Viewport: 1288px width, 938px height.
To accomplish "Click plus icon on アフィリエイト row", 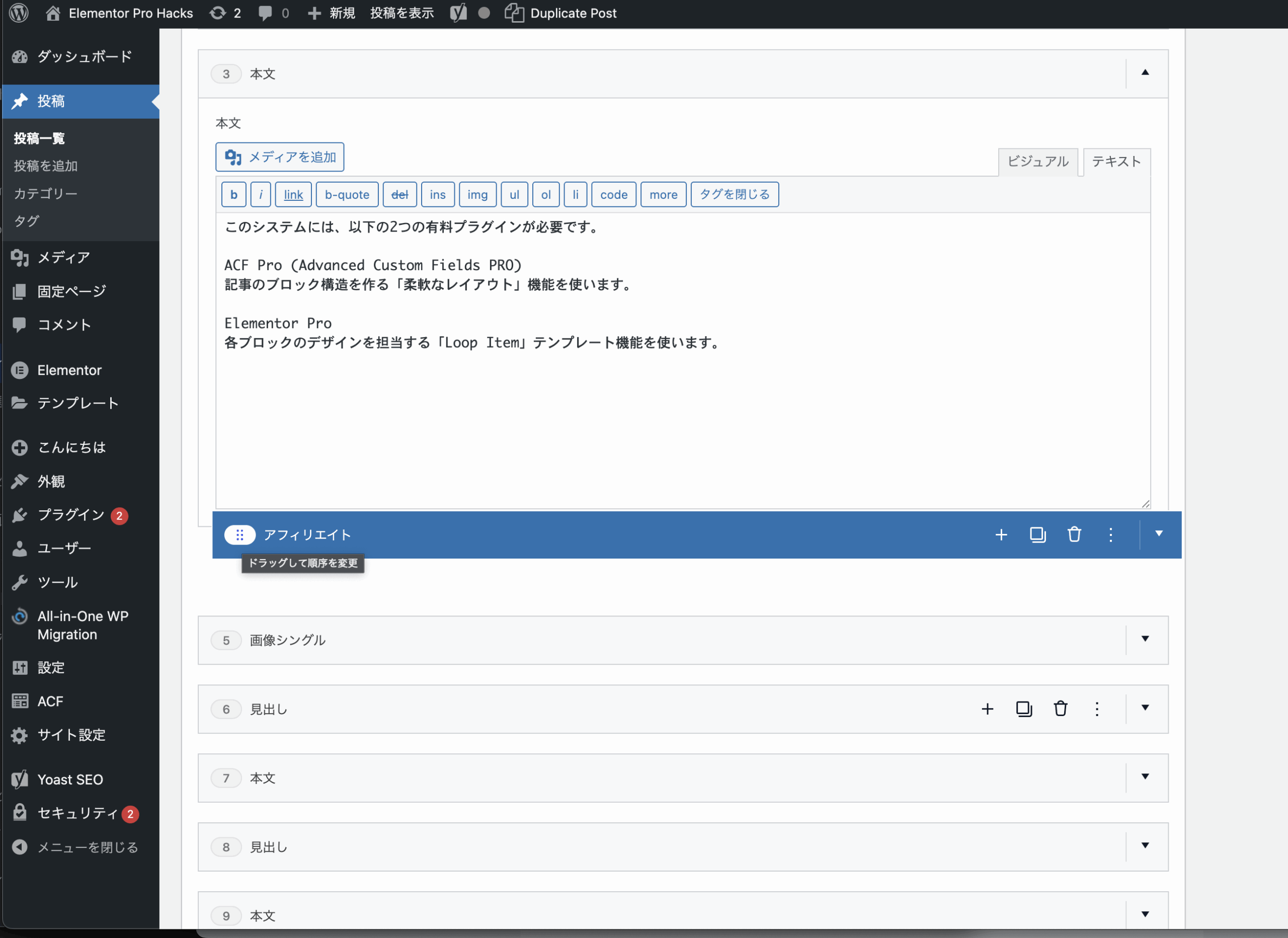I will [1001, 534].
